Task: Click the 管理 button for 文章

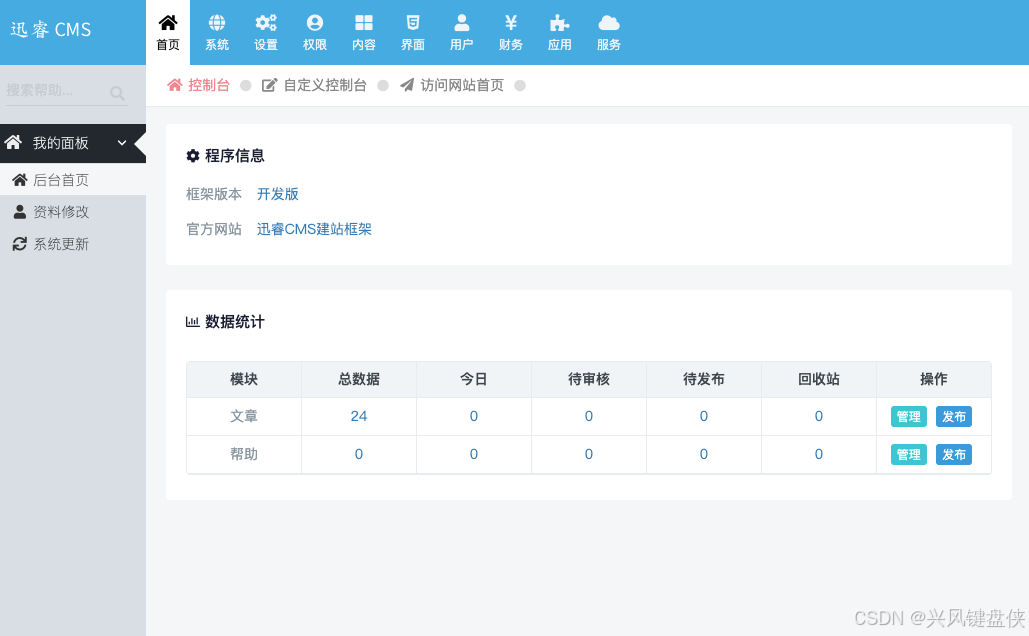Action: coord(909,417)
